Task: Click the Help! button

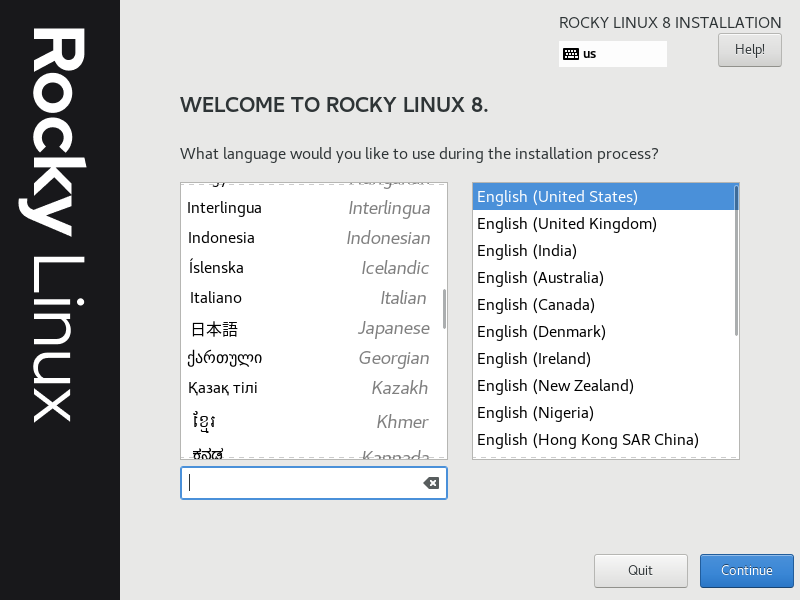Action: [749, 49]
